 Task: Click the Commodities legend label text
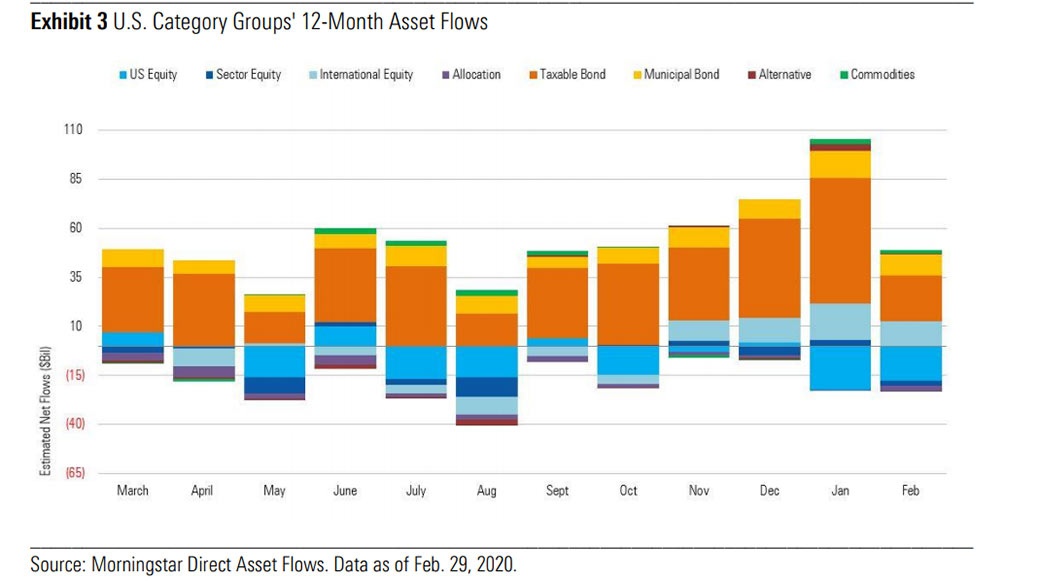click(882, 75)
